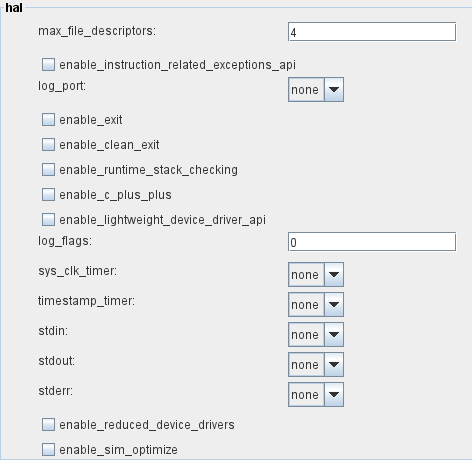Open the stdout dropdown list

(316, 365)
